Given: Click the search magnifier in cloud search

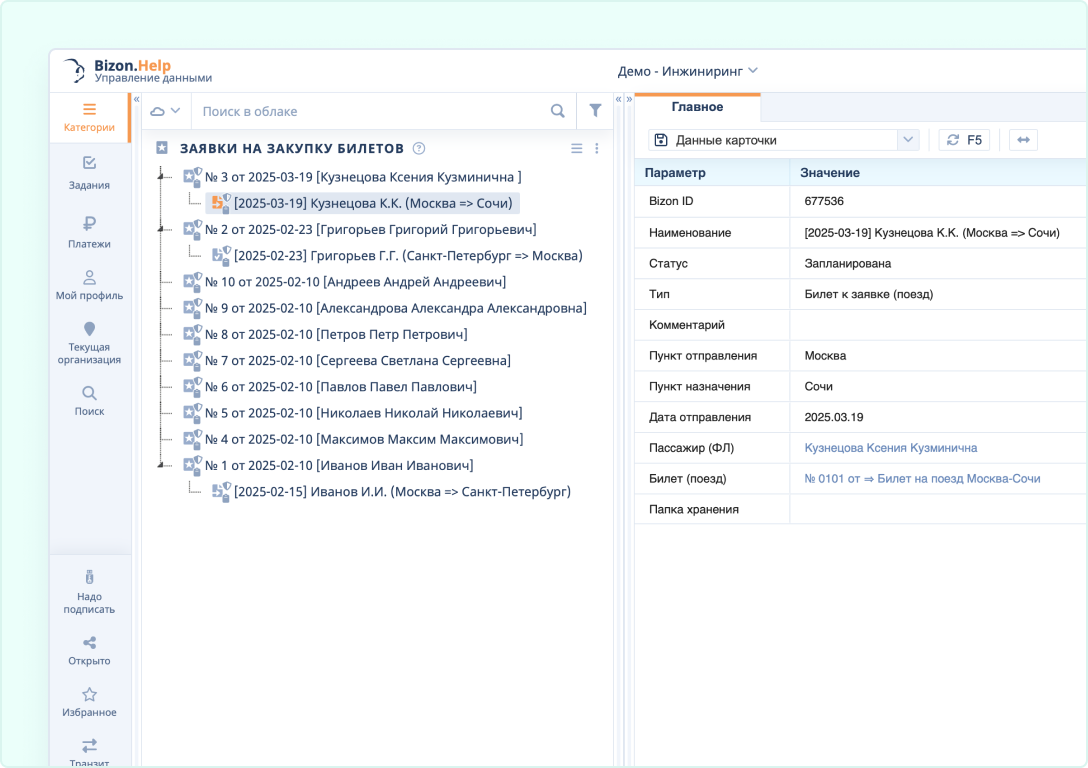Looking at the screenshot, I should tap(558, 111).
